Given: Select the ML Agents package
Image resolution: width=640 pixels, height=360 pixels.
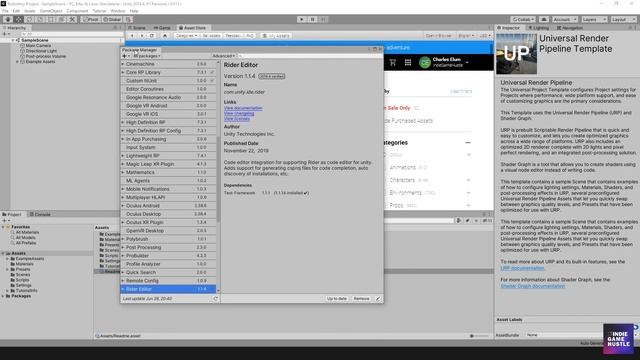Looking at the screenshot, I should click(168, 180).
